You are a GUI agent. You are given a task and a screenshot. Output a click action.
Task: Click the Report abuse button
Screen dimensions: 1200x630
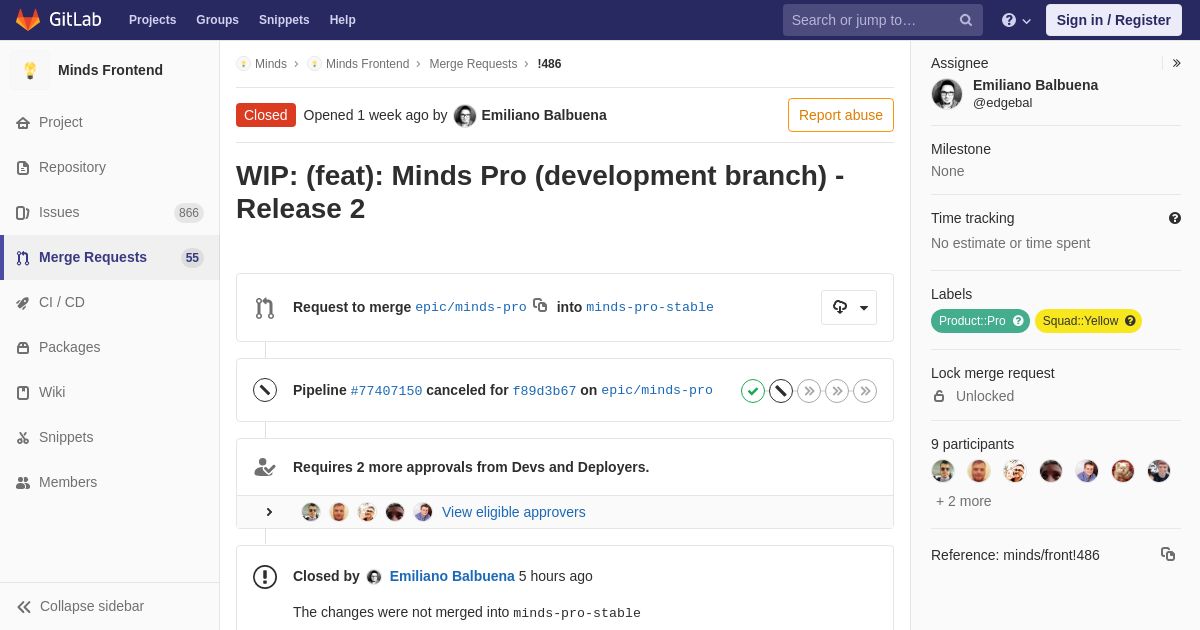pos(841,115)
